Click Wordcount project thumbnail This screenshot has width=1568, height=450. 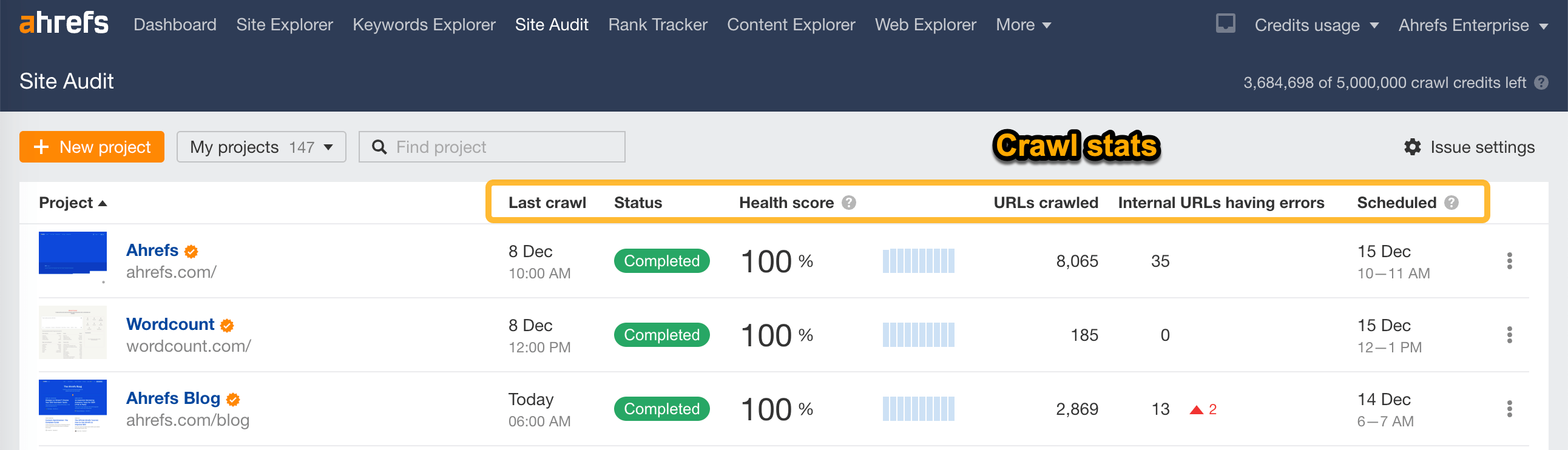(x=72, y=332)
